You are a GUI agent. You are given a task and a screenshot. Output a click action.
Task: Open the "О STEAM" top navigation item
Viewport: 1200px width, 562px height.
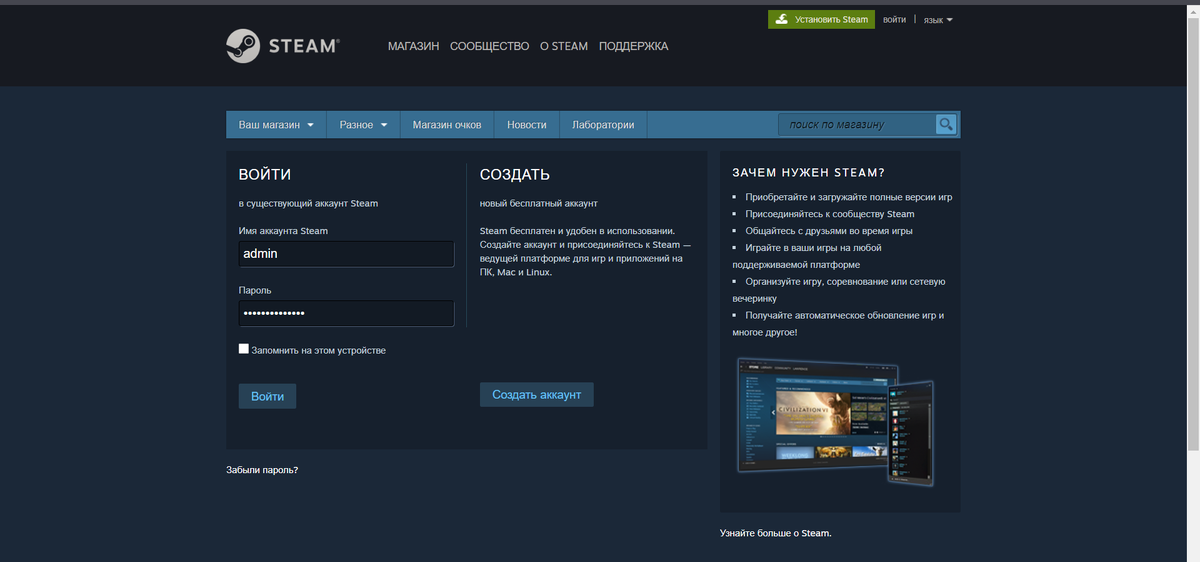coord(564,46)
